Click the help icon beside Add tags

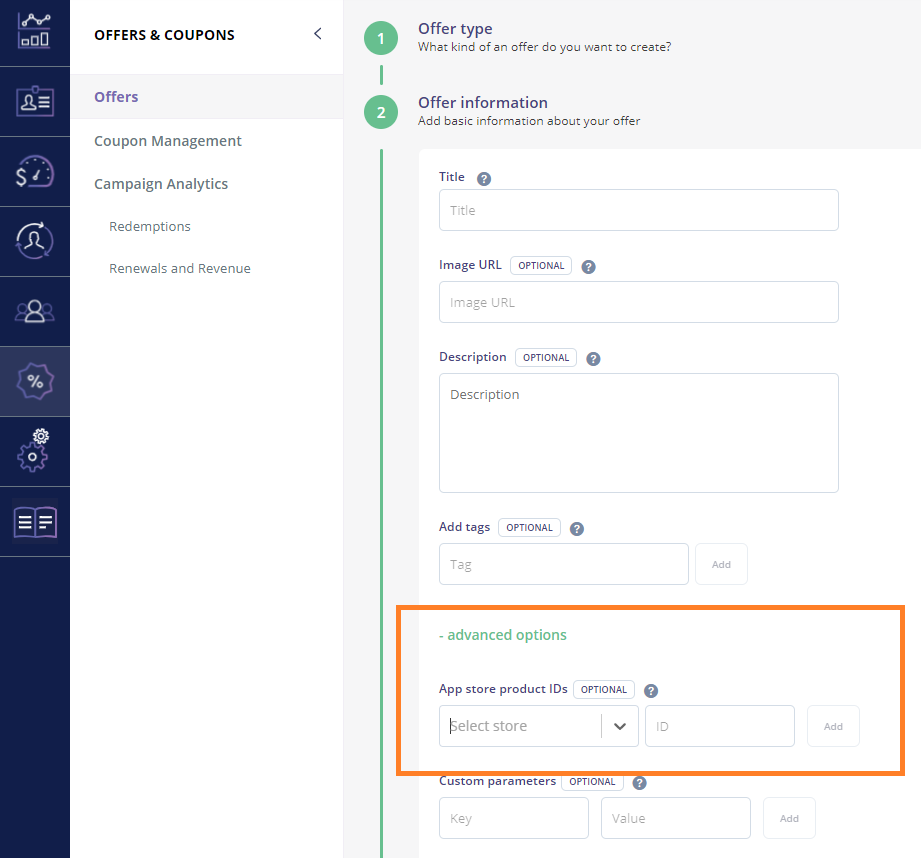click(x=577, y=529)
